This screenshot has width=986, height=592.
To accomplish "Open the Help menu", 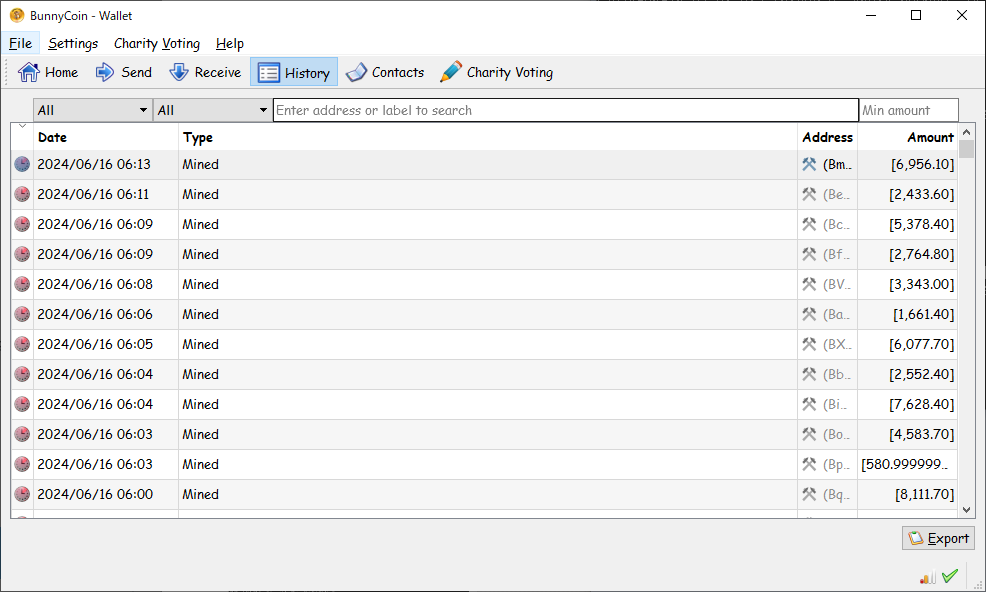I will (230, 43).
